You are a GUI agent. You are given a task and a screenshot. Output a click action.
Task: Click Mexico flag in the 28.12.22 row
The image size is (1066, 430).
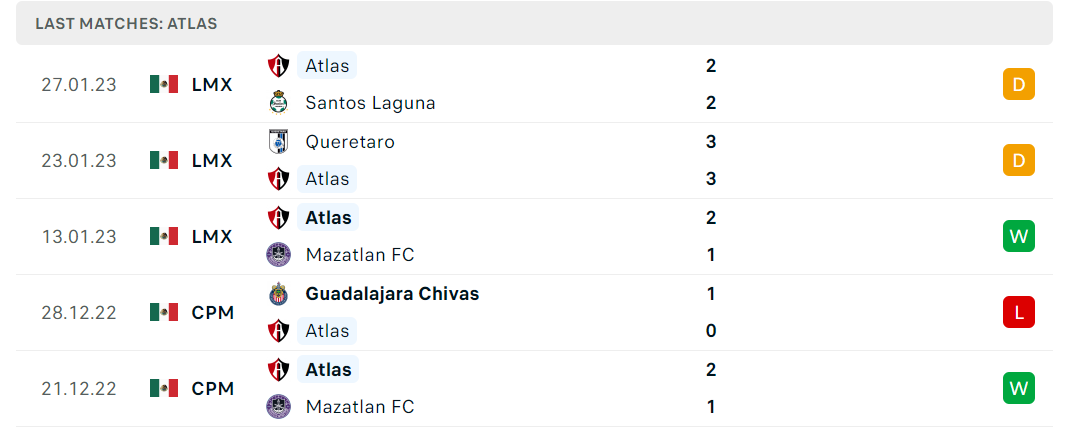(x=164, y=313)
